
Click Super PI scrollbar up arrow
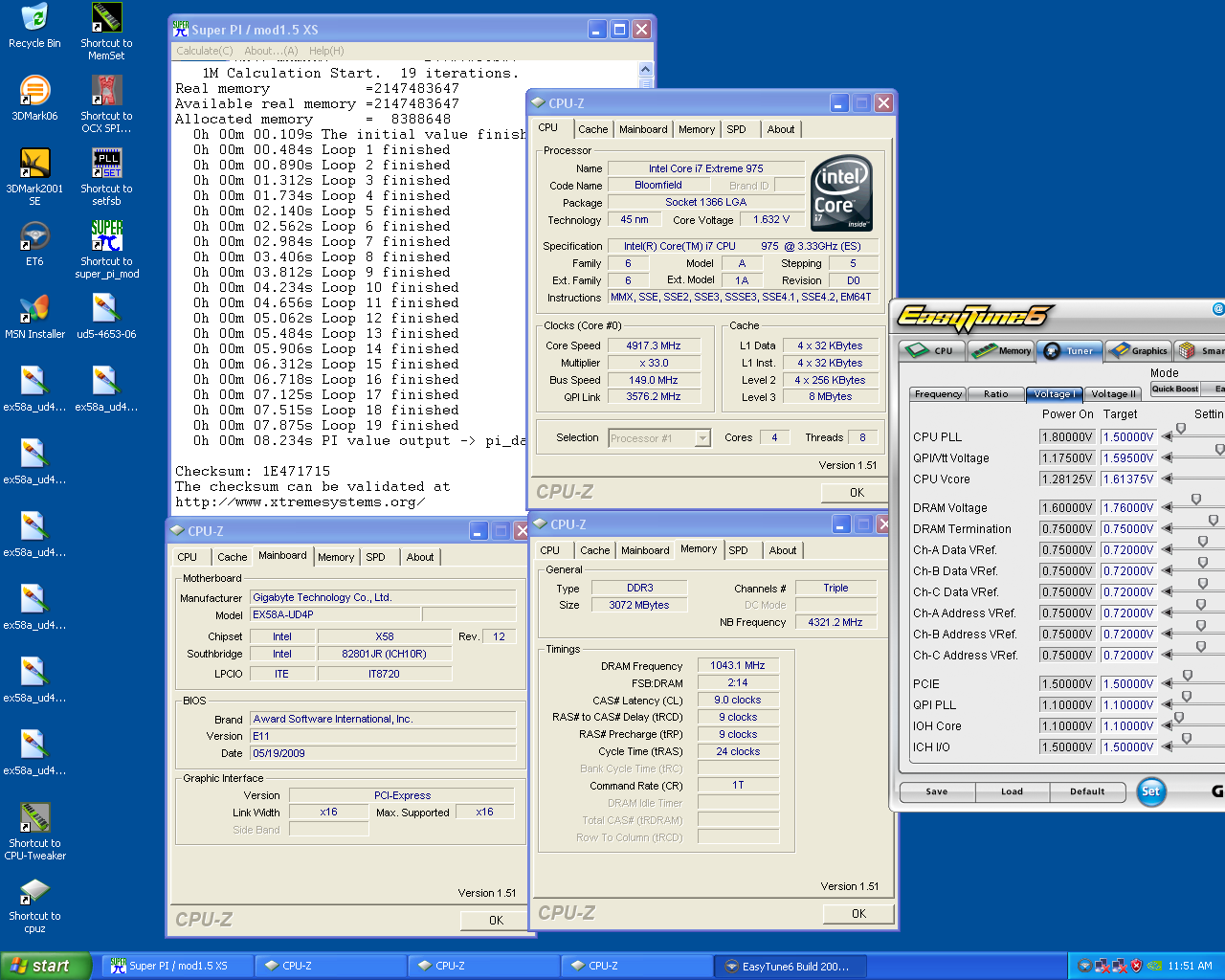[x=645, y=69]
